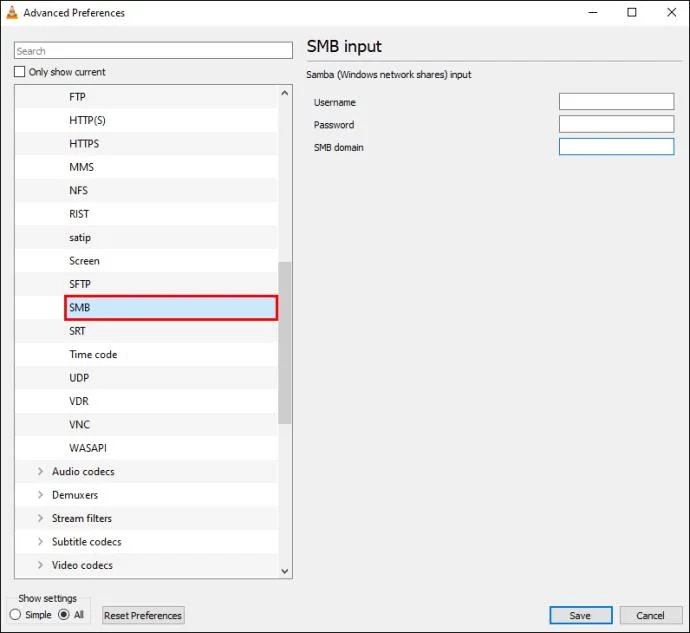Cancel the Advanced Preferences dialog
This screenshot has height=633, width=690.
pos(651,615)
